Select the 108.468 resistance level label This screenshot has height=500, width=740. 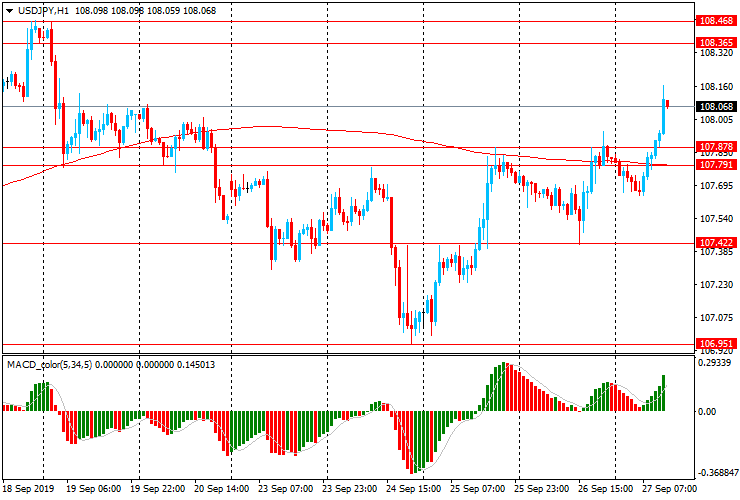(716, 21)
